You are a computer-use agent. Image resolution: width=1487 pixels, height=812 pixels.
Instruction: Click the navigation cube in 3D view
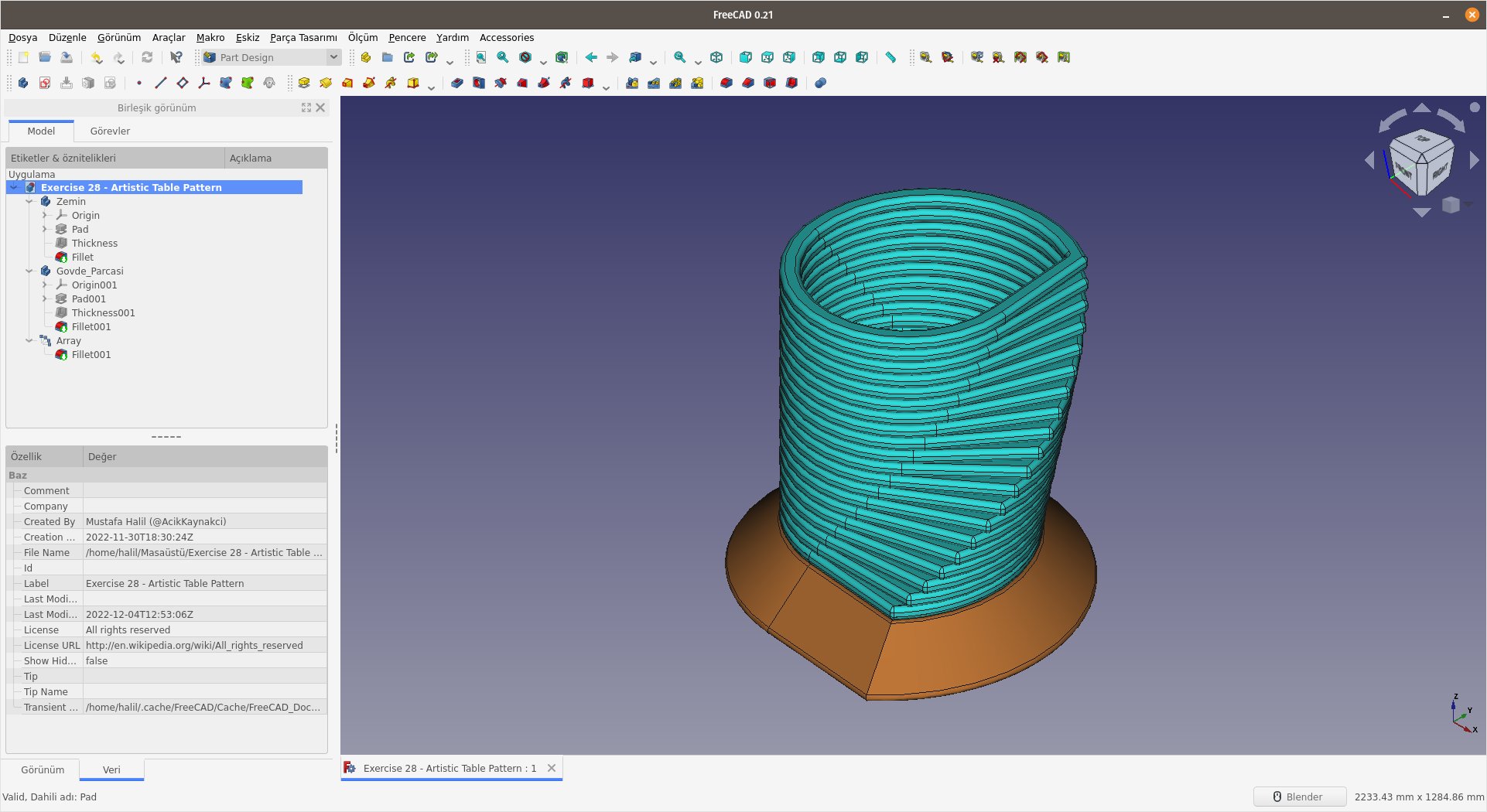1422,161
